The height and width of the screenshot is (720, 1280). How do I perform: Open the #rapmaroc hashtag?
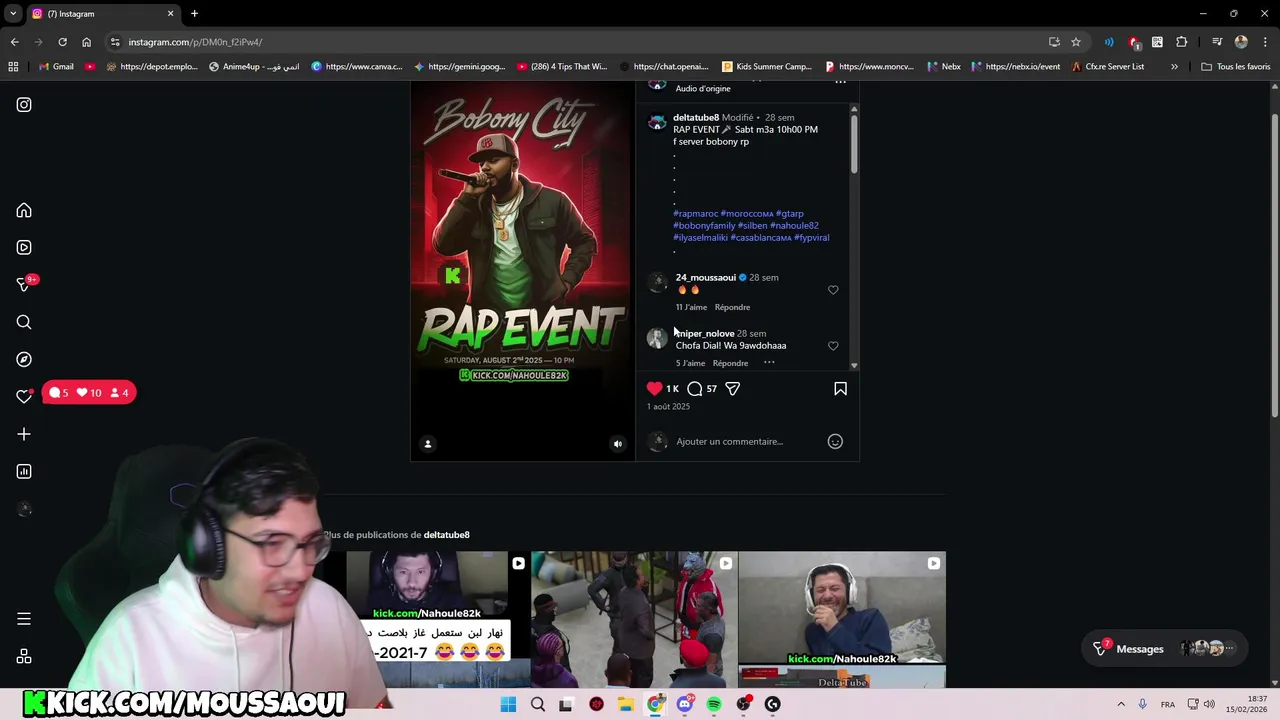pos(695,213)
